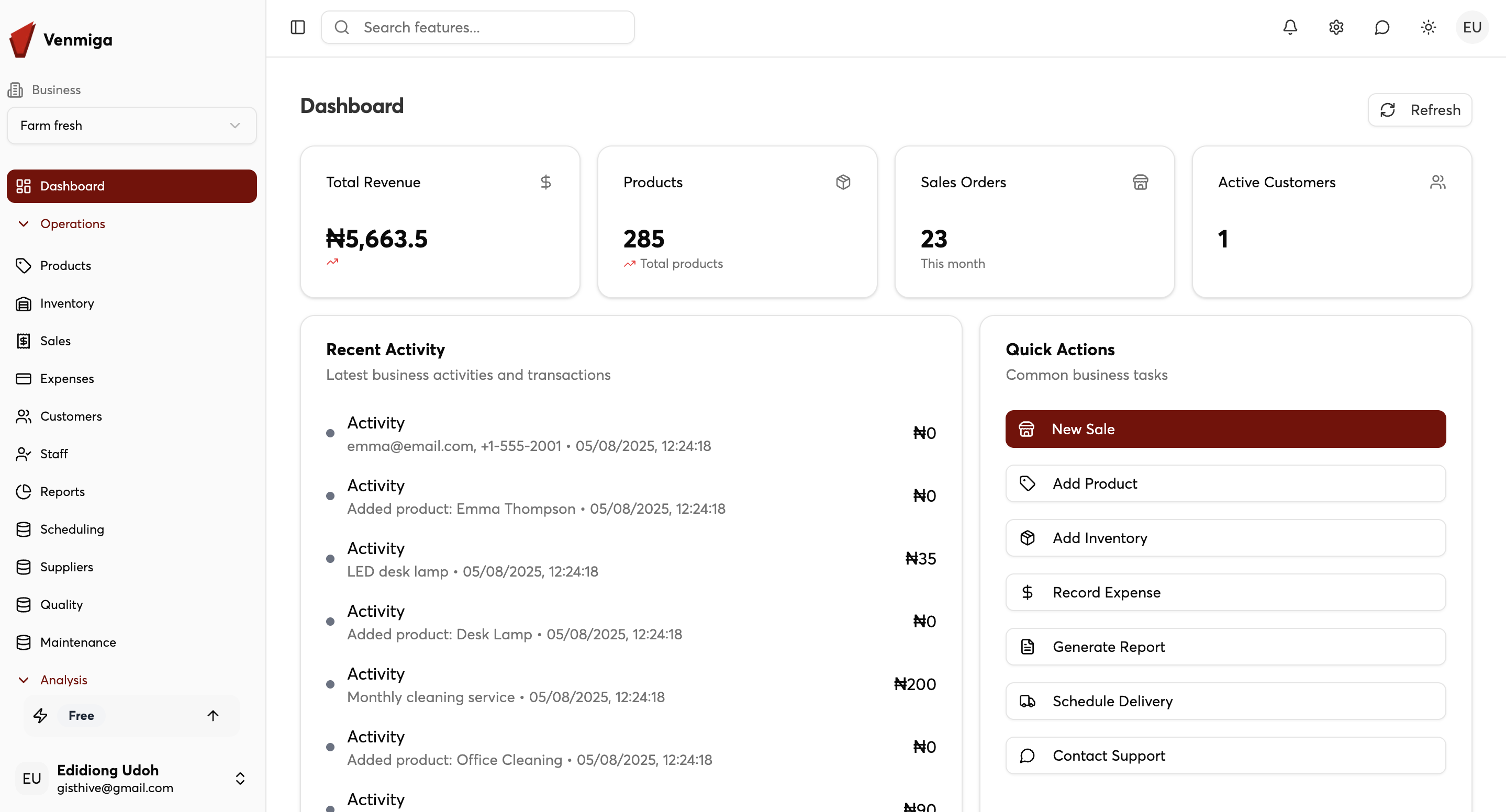
Task: Click the notifications bell icon
Action: [1290, 27]
